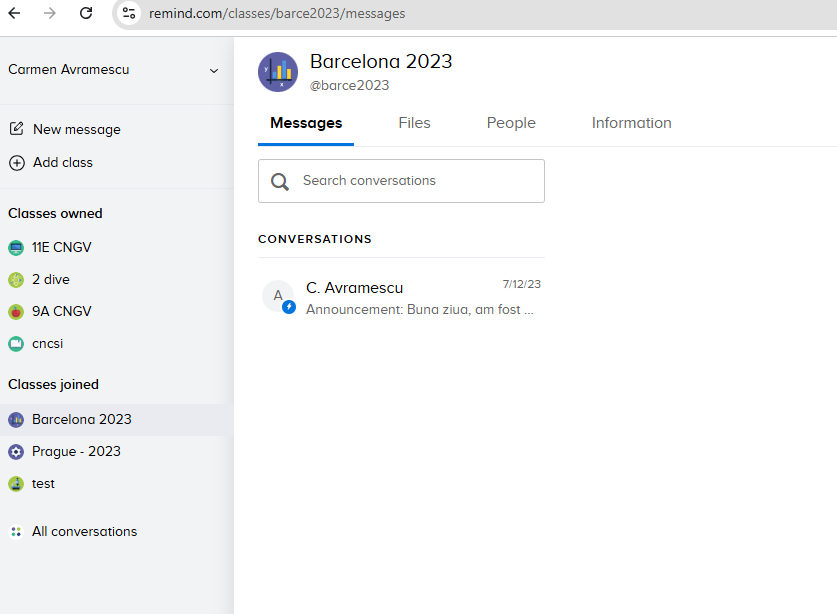Click the Add class plus icon

click(x=16, y=162)
